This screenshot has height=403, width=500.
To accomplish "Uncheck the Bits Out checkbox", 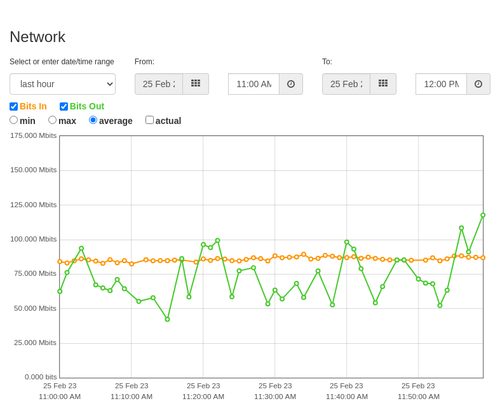I will click(64, 106).
